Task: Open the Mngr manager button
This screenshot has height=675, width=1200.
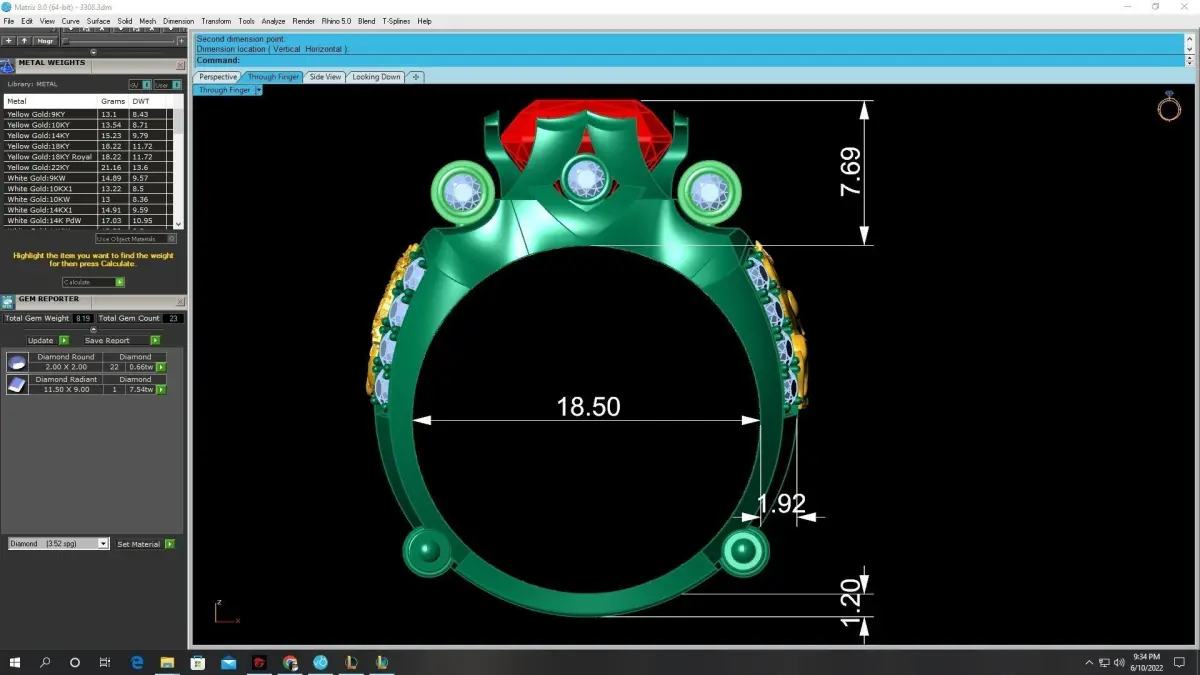Action: [x=45, y=41]
